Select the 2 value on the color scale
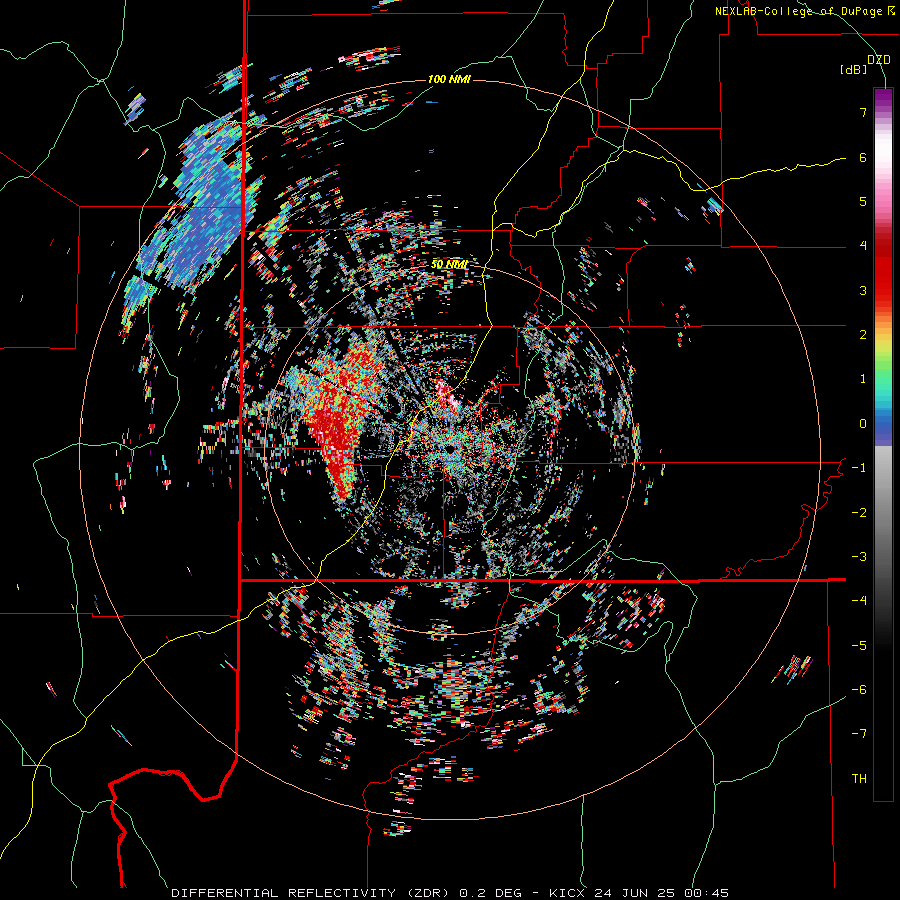Screen dimensions: 900x900 [863, 335]
